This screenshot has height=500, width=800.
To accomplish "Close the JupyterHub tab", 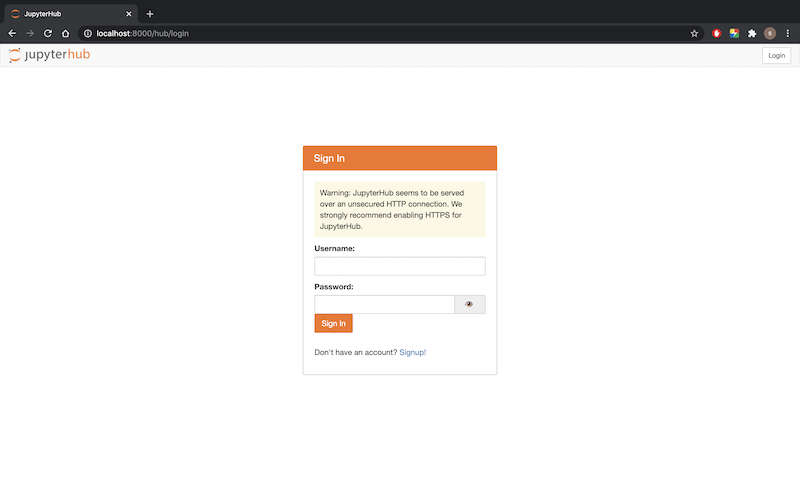I will click(x=129, y=14).
